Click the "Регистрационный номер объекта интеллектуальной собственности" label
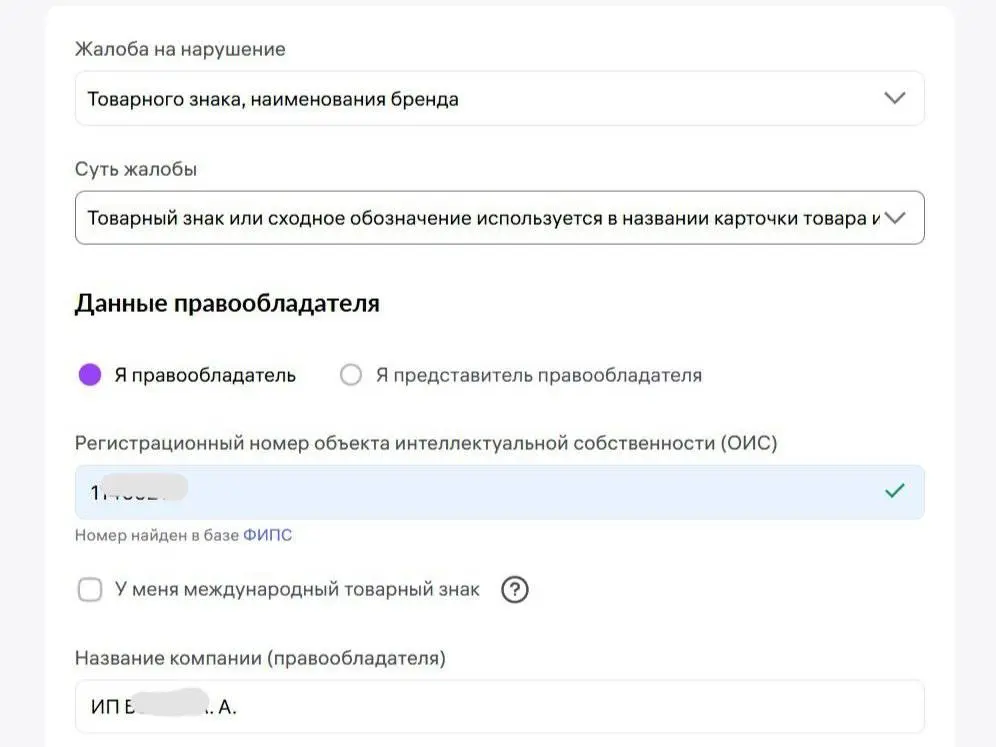The width and height of the screenshot is (996, 747). (x=425, y=443)
